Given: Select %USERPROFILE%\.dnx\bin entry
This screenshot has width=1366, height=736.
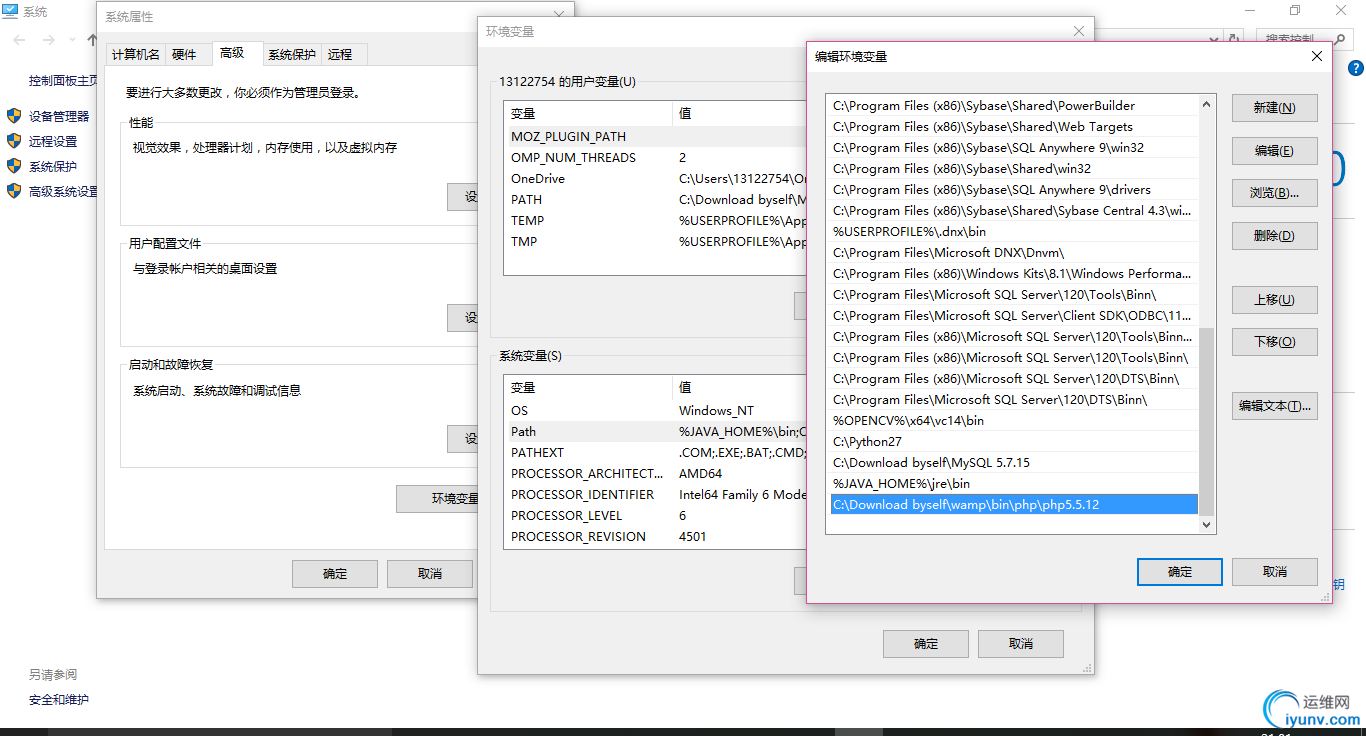Looking at the screenshot, I should [x=1014, y=232].
